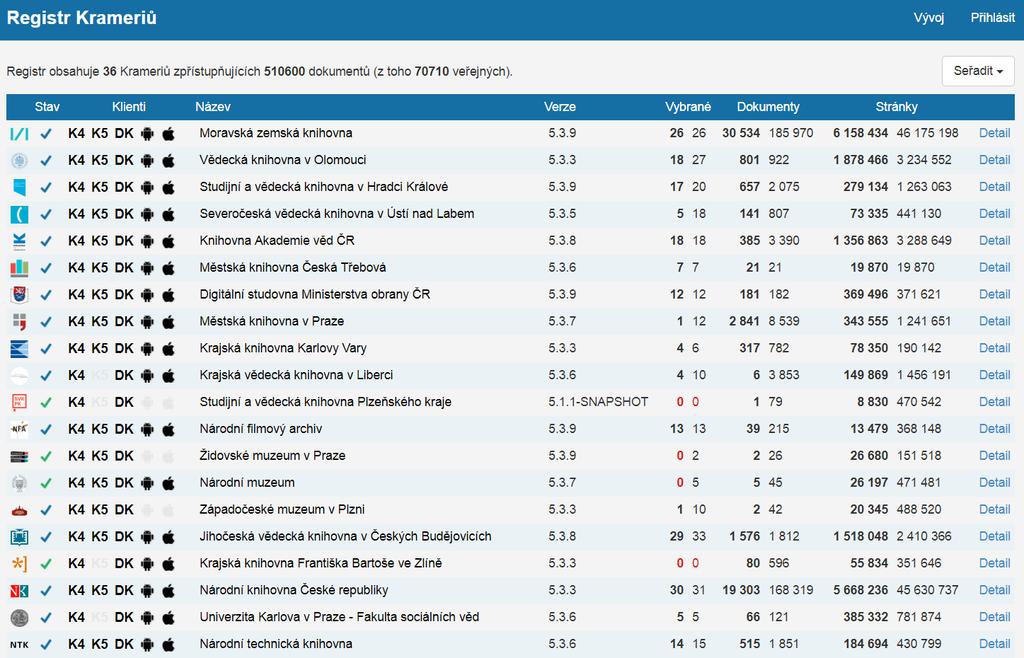The image size is (1024, 658).
Task: Click the Android icon for Národní filmový archiv
Action: (x=147, y=429)
